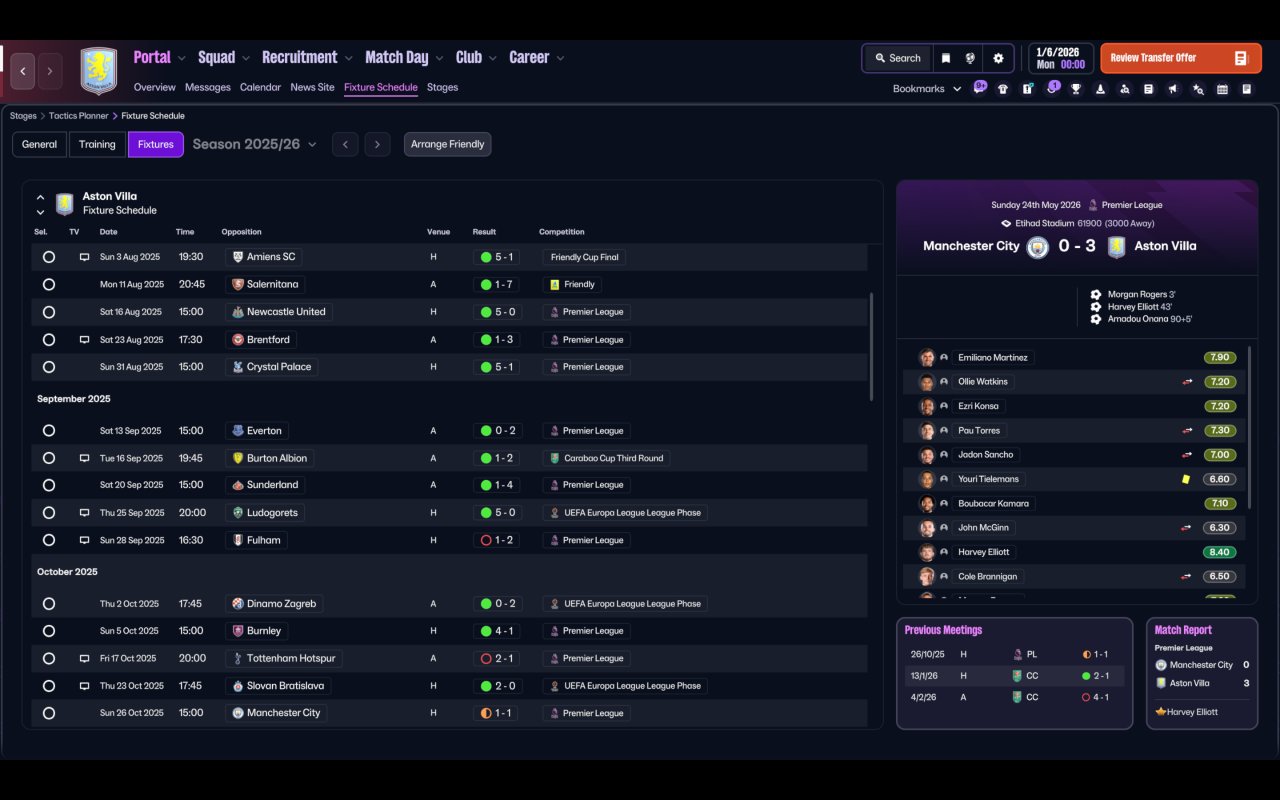Image resolution: width=1280 pixels, height=800 pixels.
Task: Click the substitution icon on Ollie Watkins row
Action: click(x=1187, y=382)
